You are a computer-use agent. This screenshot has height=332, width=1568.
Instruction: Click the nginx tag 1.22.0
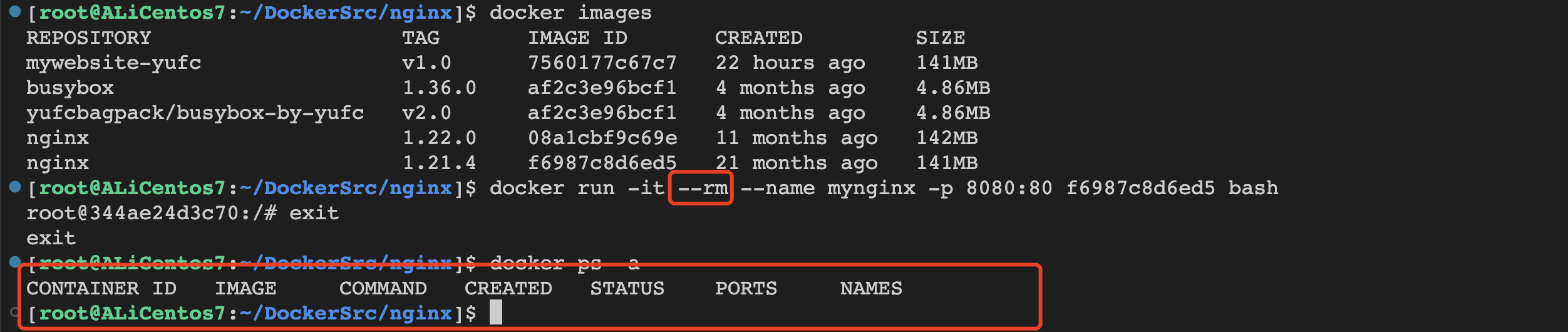439,138
